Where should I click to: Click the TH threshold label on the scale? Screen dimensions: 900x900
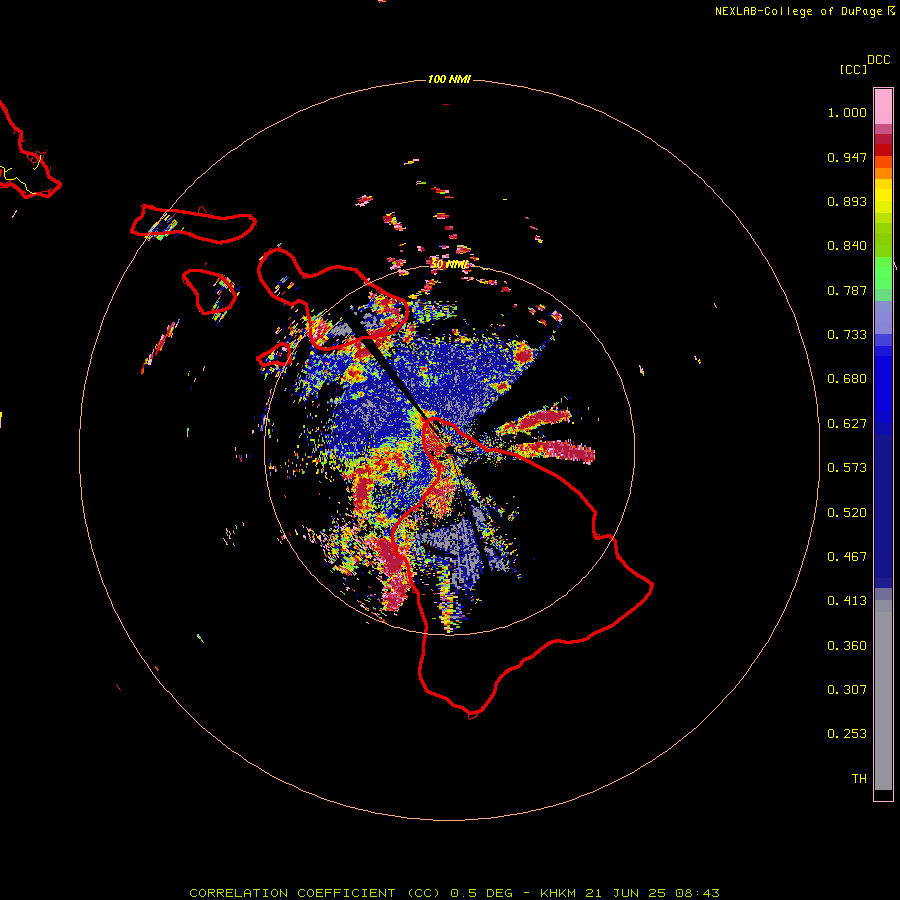[859, 779]
